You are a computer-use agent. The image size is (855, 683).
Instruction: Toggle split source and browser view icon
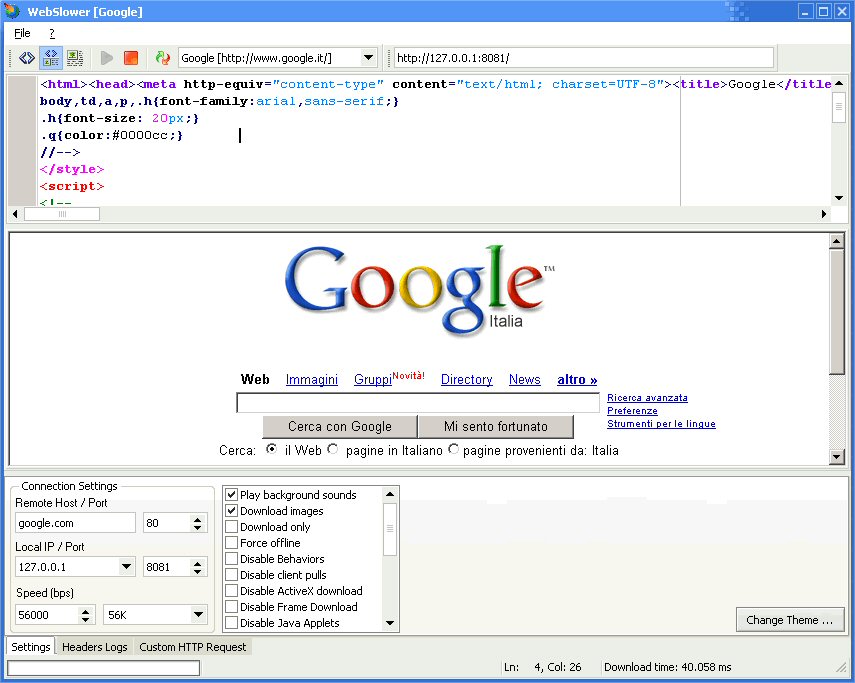coord(51,58)
